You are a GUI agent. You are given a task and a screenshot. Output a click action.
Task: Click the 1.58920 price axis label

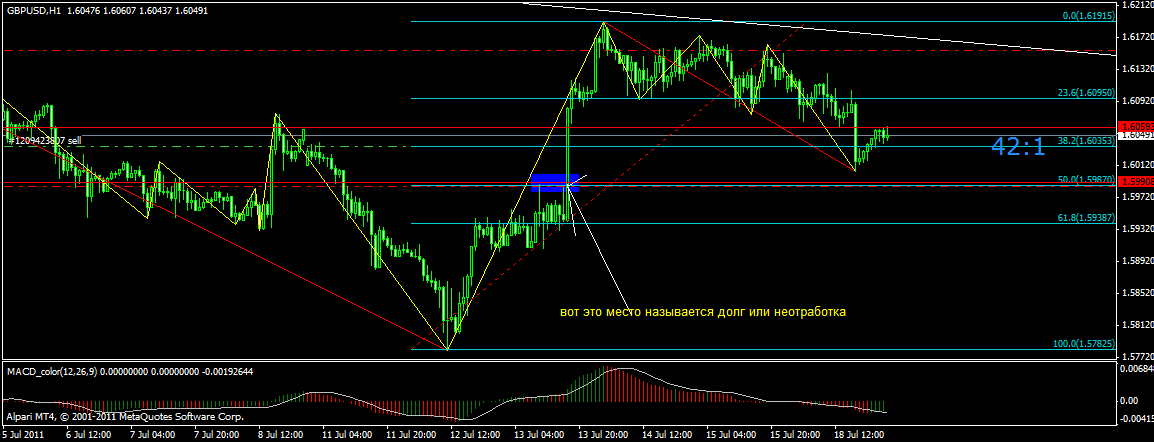point(1137,261)
